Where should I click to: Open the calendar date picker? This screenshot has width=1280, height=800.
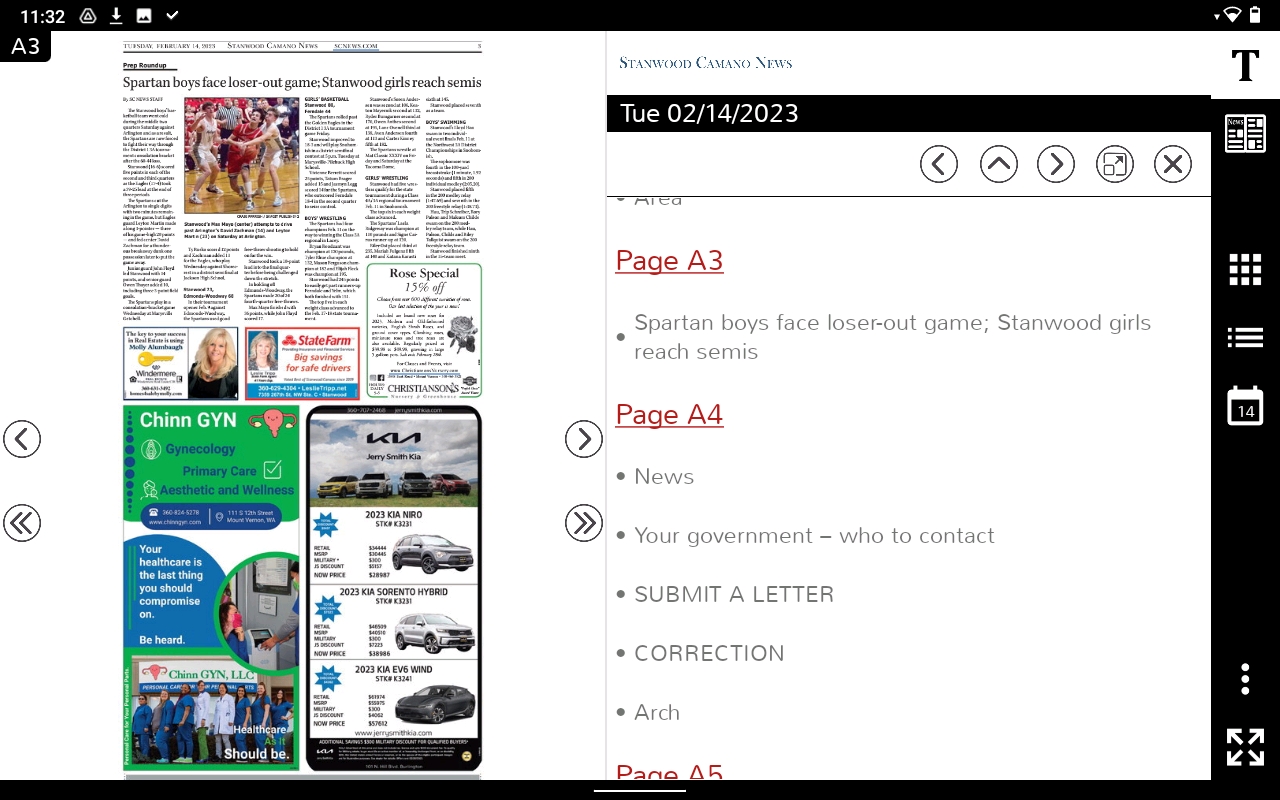(1245, 405)
